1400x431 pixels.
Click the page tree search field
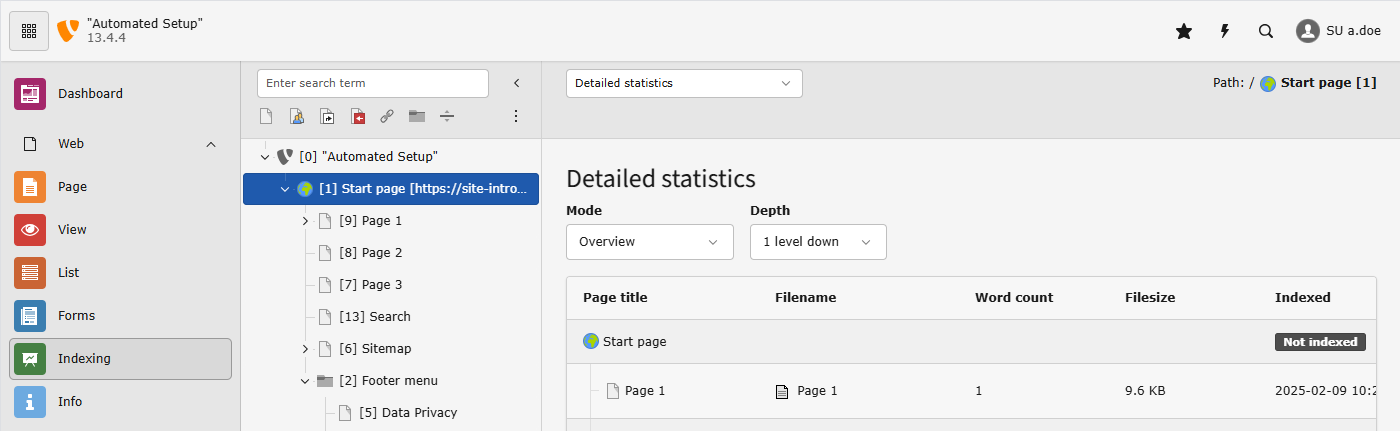click(x=372, y=83)
